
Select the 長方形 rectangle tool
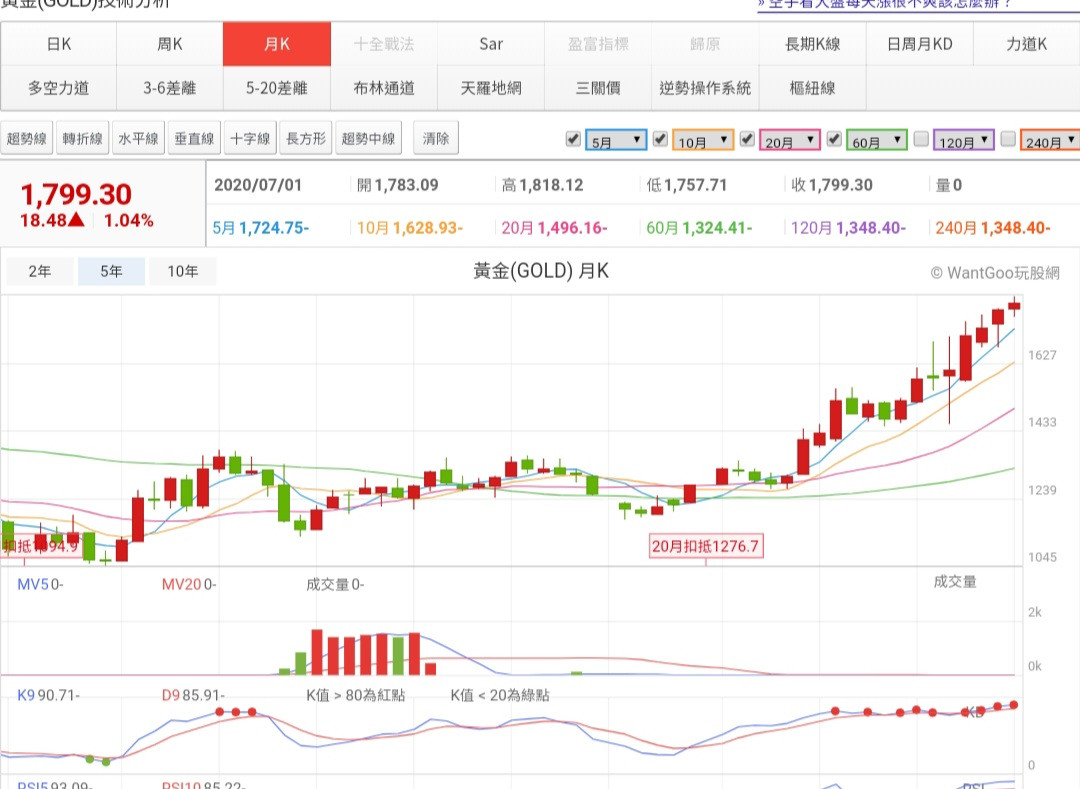click(306, 139)
